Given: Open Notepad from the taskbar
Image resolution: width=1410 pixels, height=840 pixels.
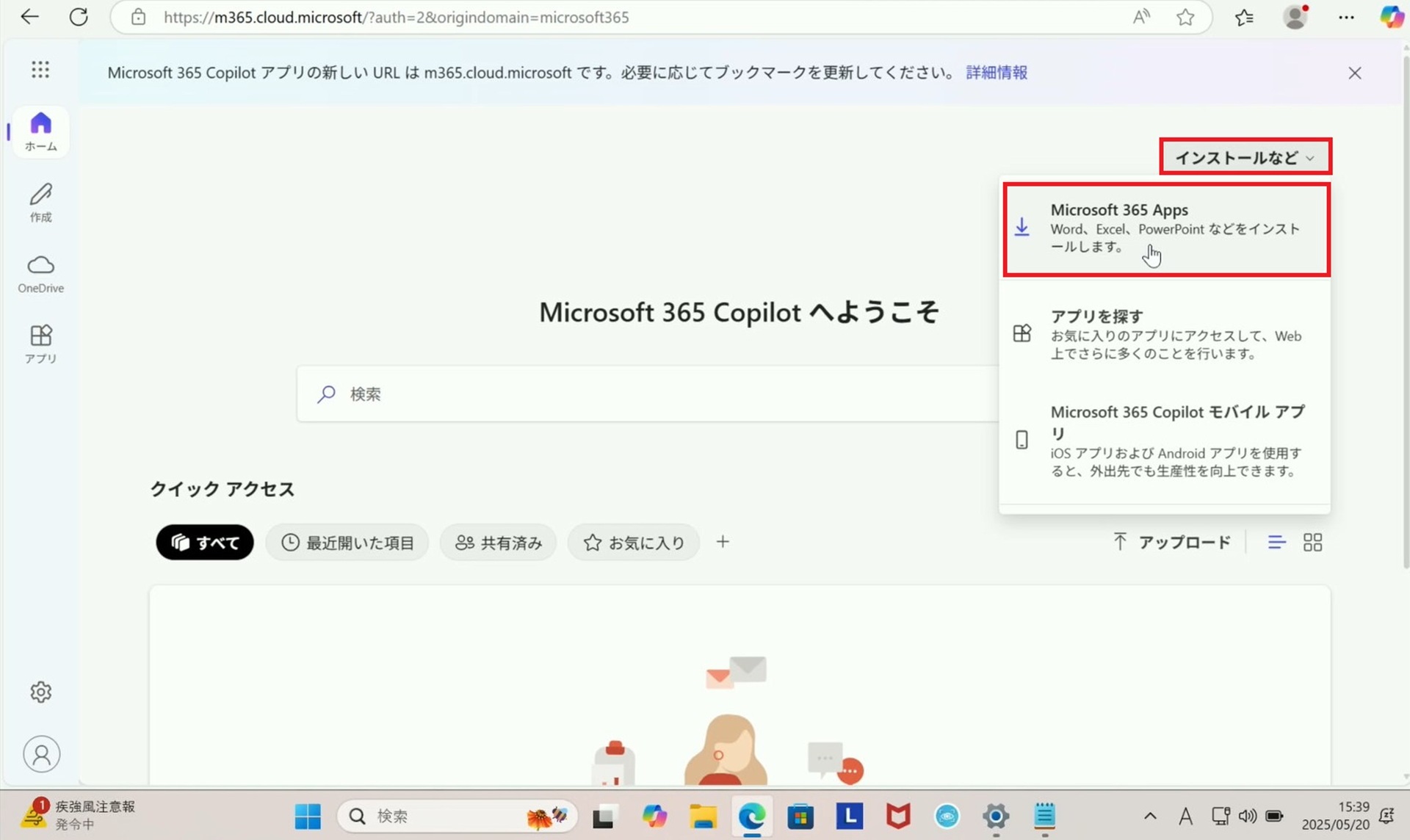Looking at the screenshot, I should tap(1044, 816).
